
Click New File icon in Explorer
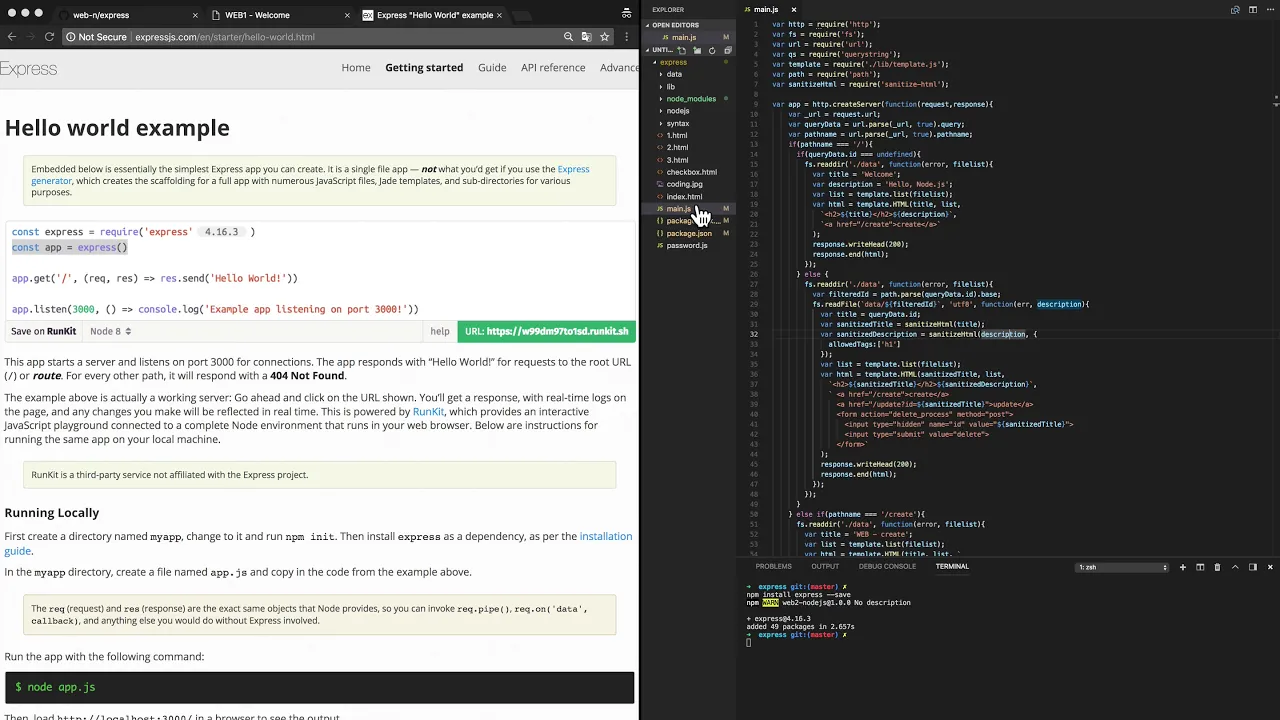pyautogui.click(x=682, y=50)
